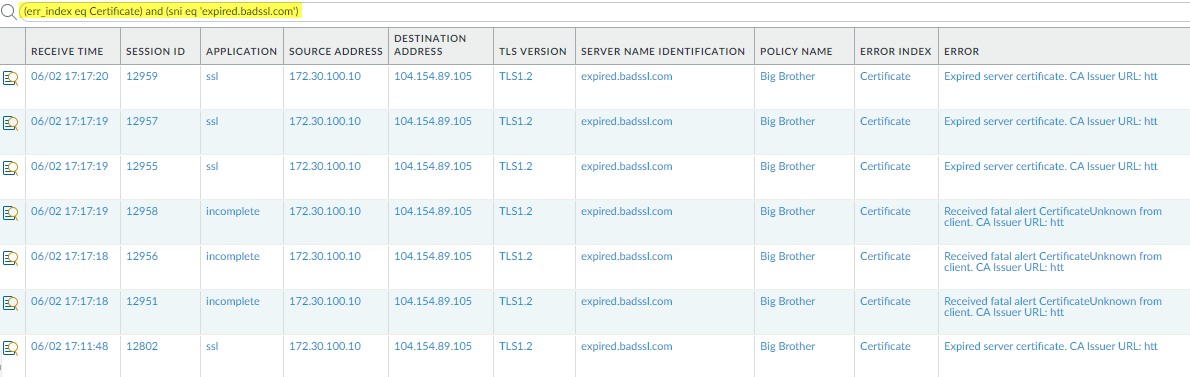Click receive time 06/02 17:17:20
This screenshot has width=1190, height=377.
point(70,77)
